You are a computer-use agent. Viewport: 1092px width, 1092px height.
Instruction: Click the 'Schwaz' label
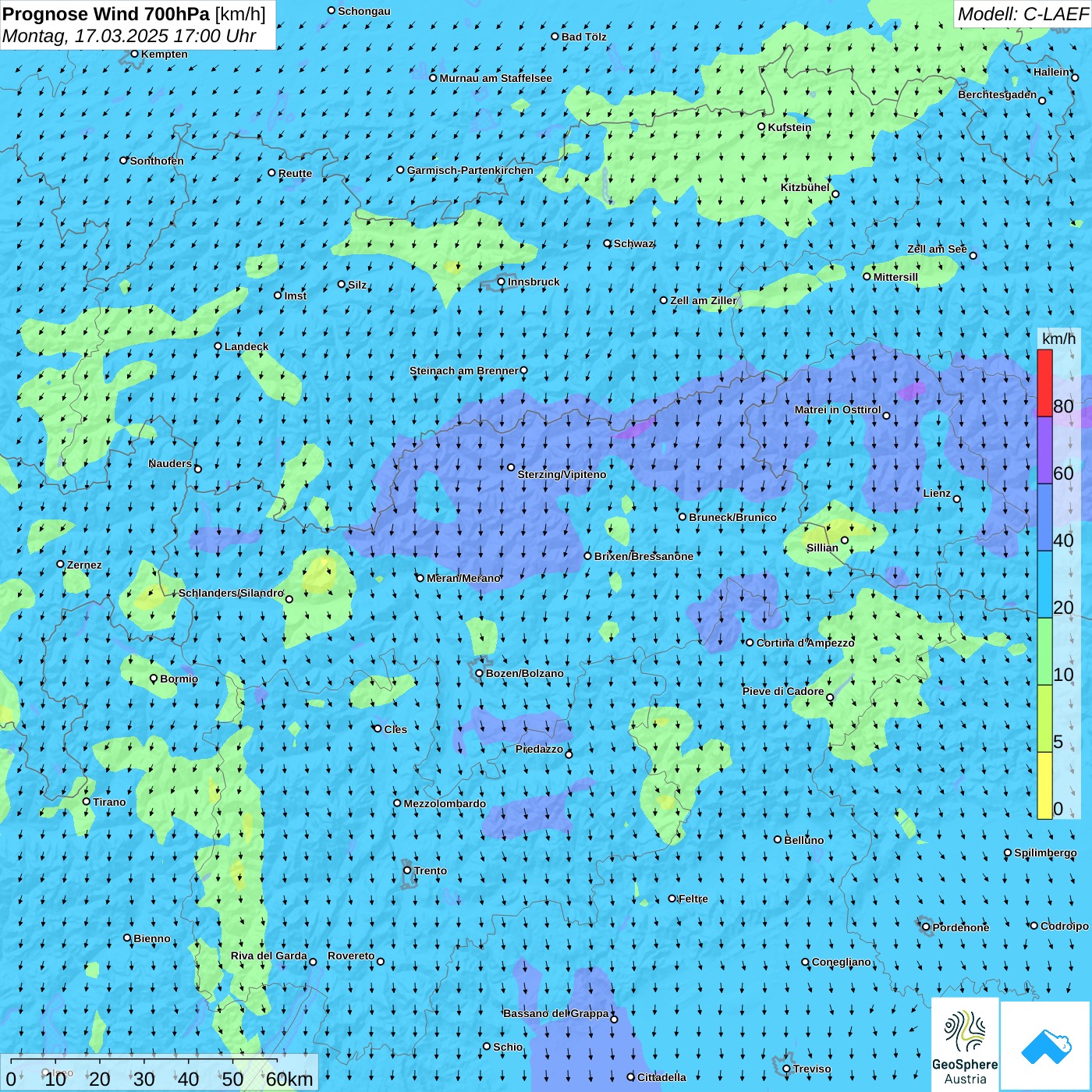tap(634, 243)
